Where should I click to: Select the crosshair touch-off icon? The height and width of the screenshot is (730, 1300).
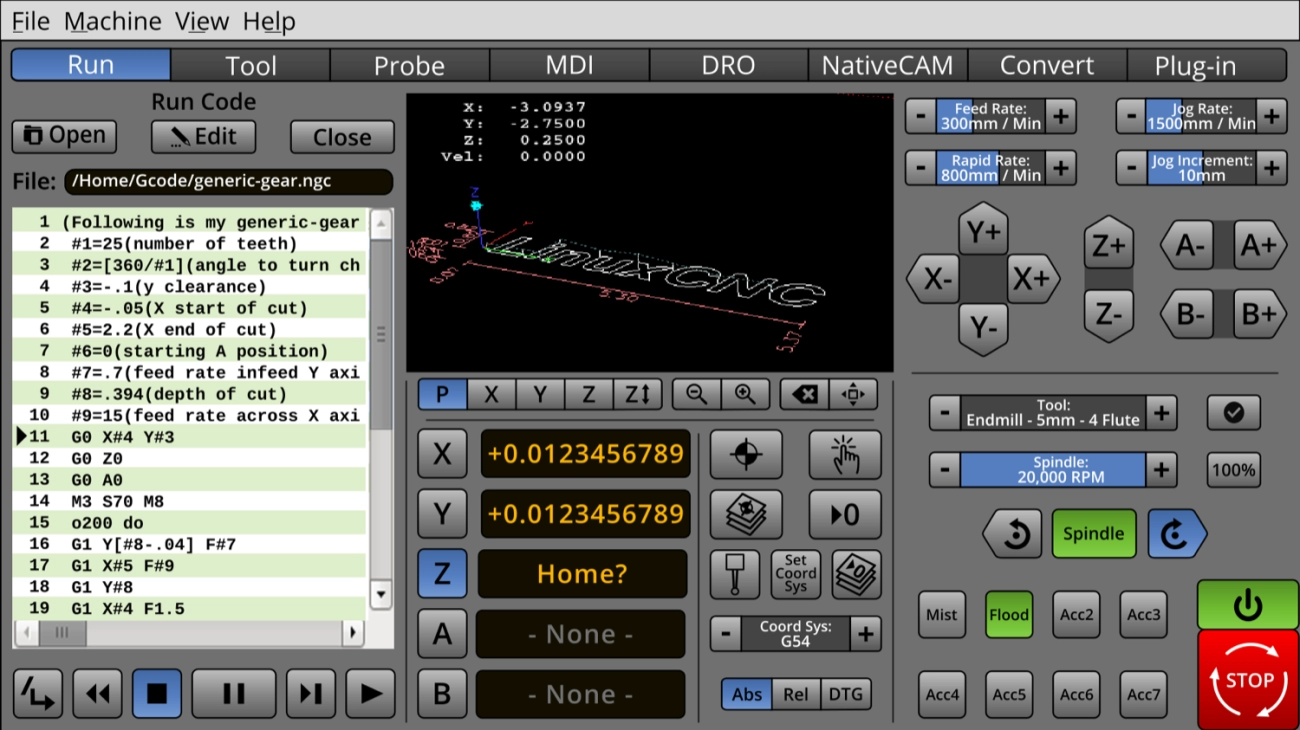(x=746, y=454)
